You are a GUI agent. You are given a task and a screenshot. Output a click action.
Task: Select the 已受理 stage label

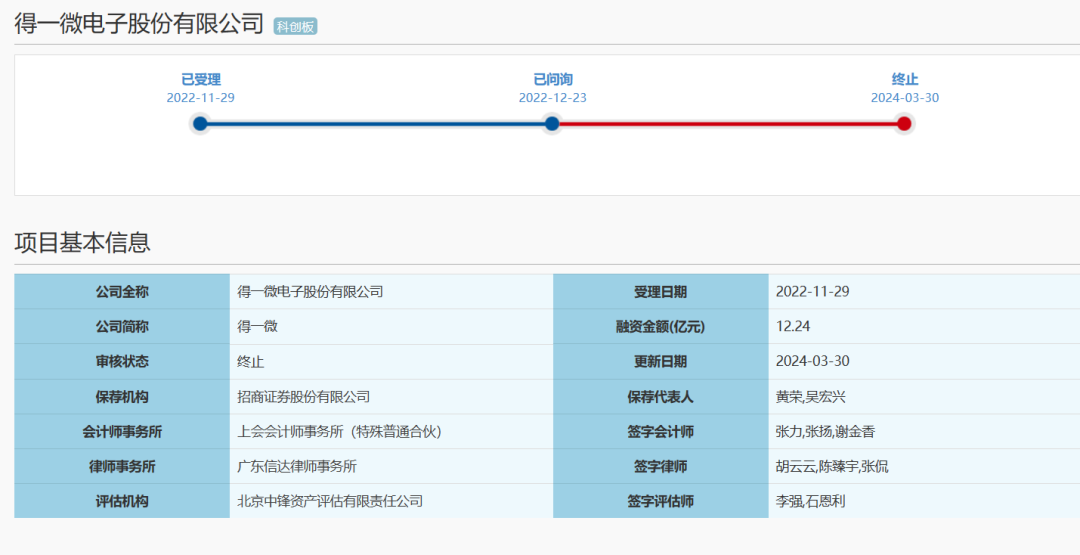point(200,79)
